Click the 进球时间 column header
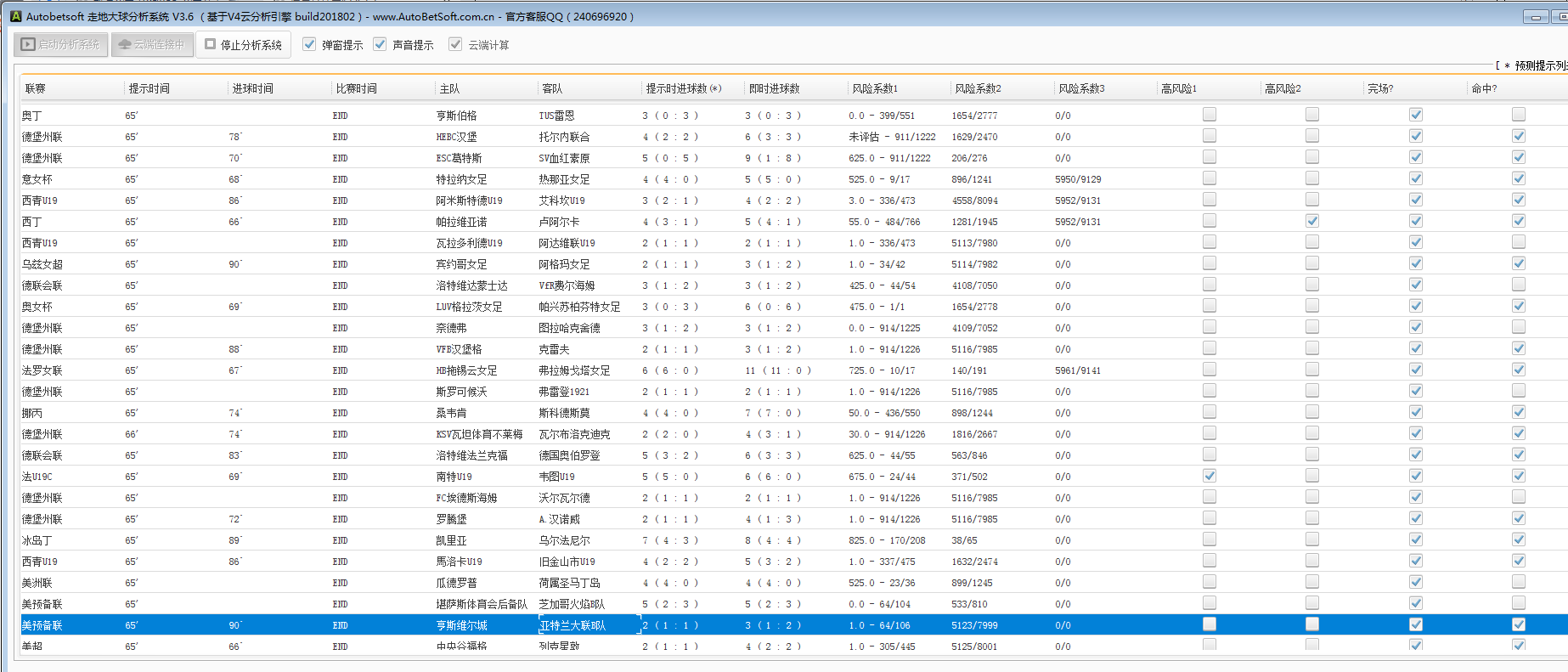The height and width of the screenshot is (672, 1568). coord(252,88)
